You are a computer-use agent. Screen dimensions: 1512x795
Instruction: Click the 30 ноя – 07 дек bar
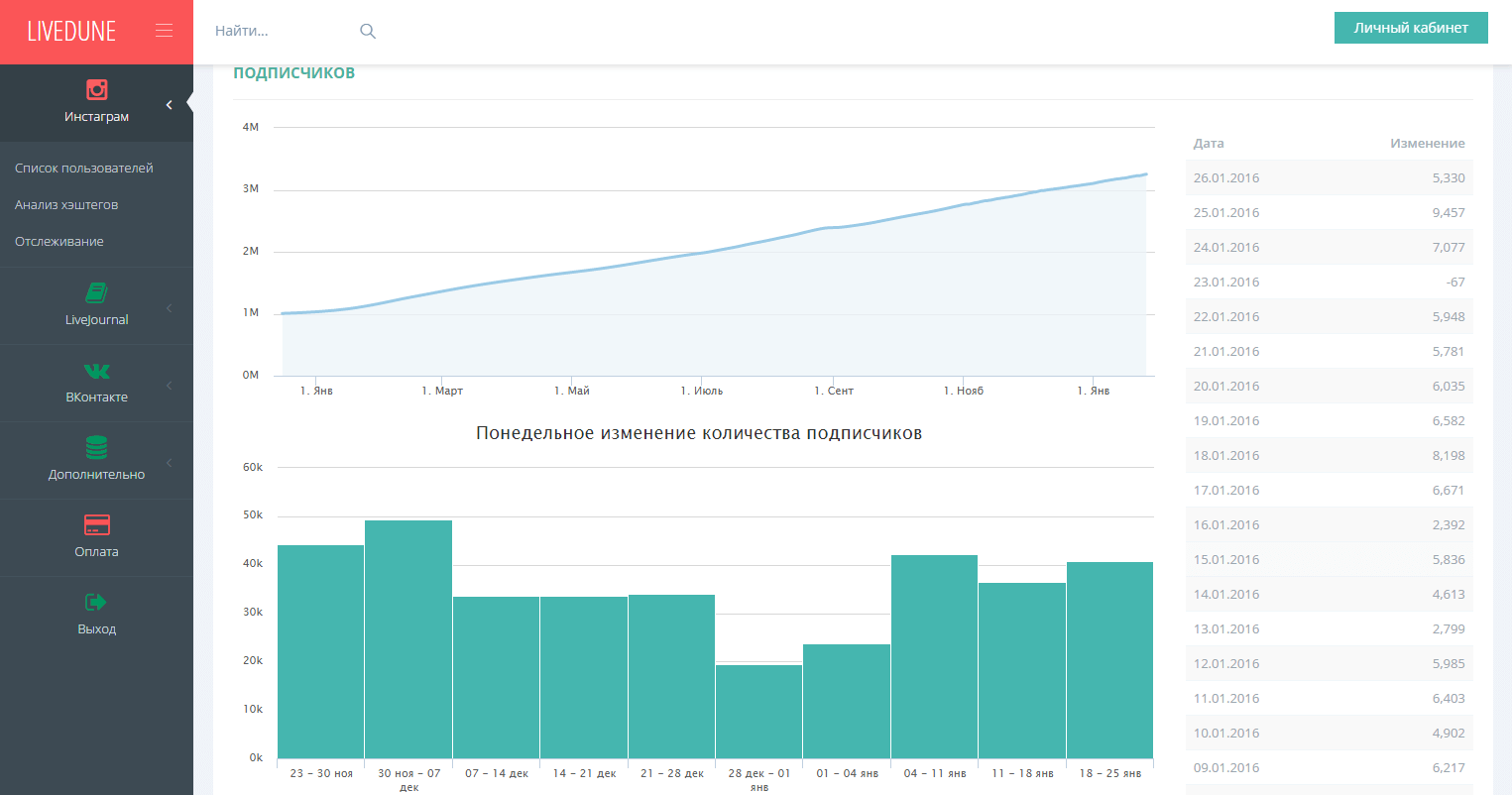point(408,639)
